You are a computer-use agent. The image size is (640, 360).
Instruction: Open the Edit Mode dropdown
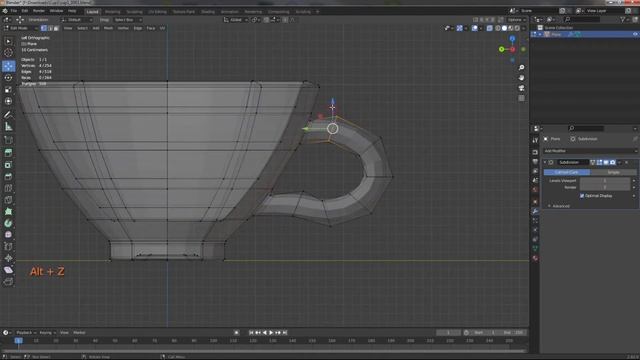click(20, 28)
